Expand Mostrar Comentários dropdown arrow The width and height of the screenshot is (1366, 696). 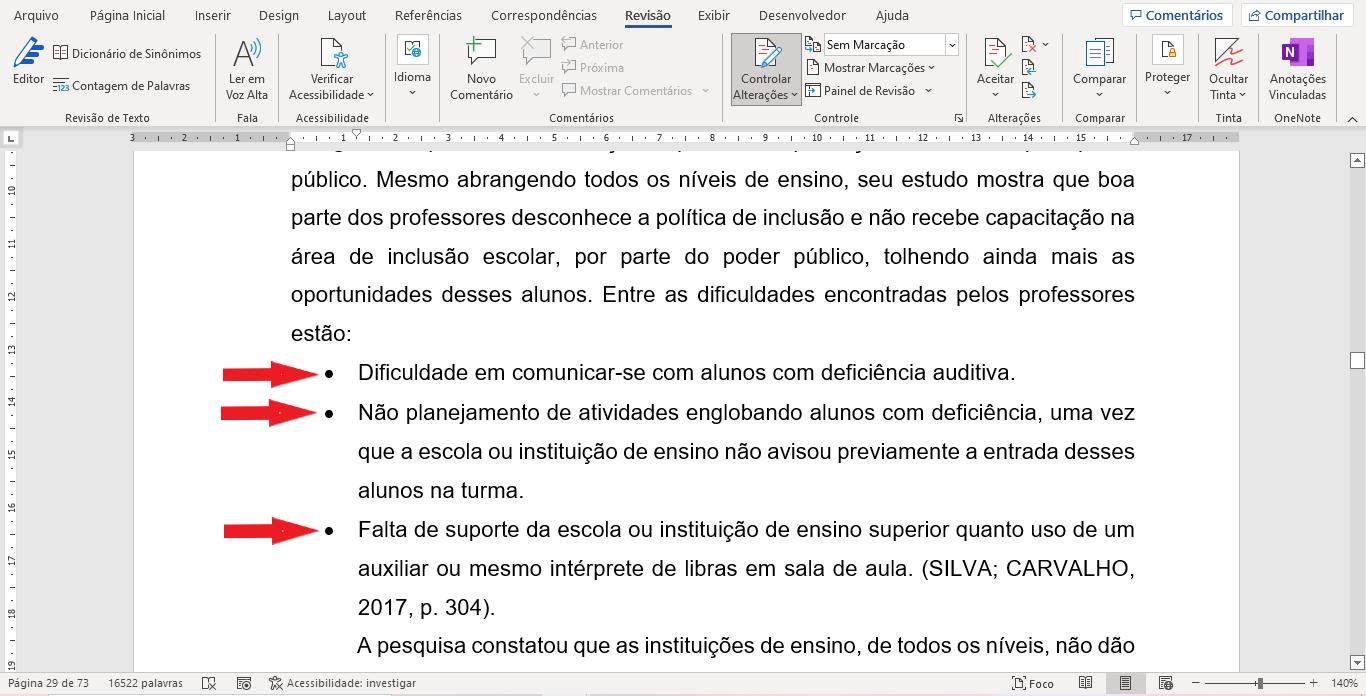[x=705, y=91]
